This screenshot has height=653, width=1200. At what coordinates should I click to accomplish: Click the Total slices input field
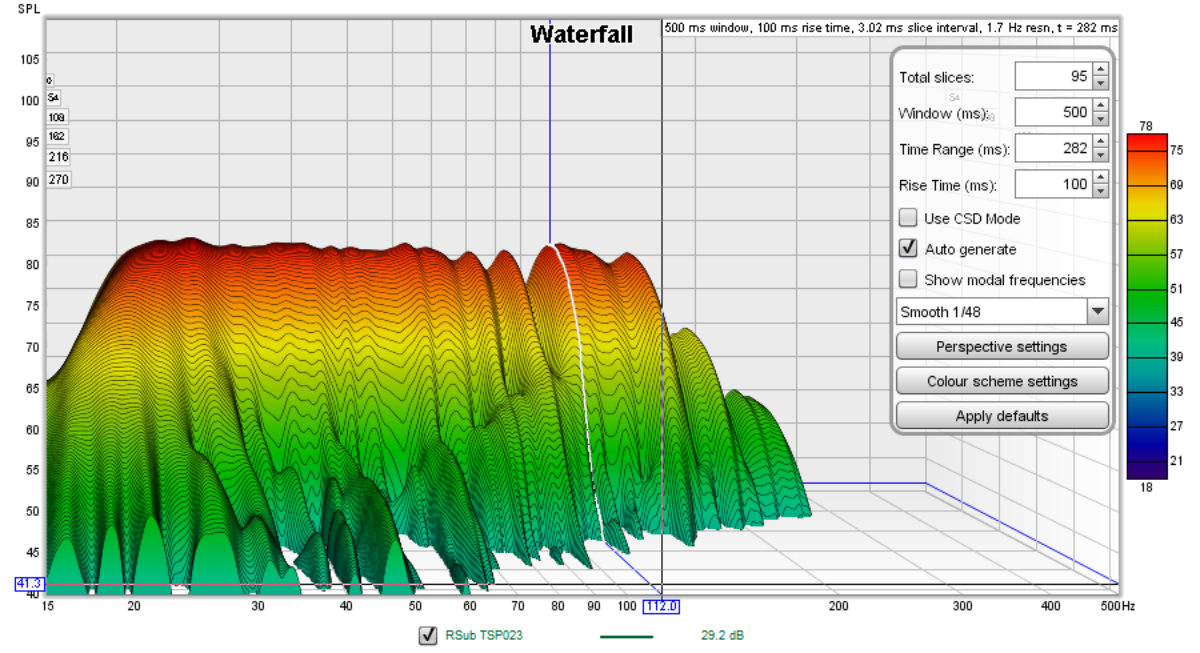click(x=1052, y=77)
